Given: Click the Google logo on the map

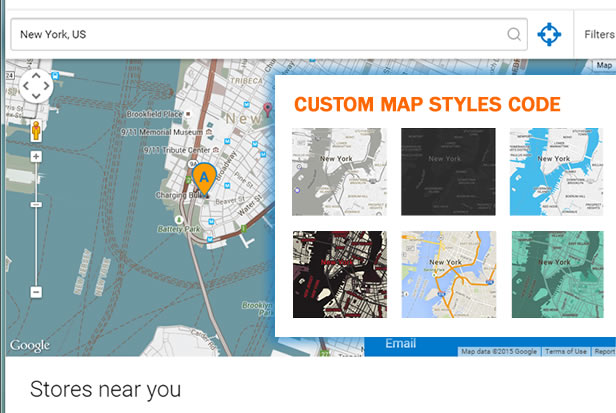Looking at the screenshot, I should tap(30, 345).
